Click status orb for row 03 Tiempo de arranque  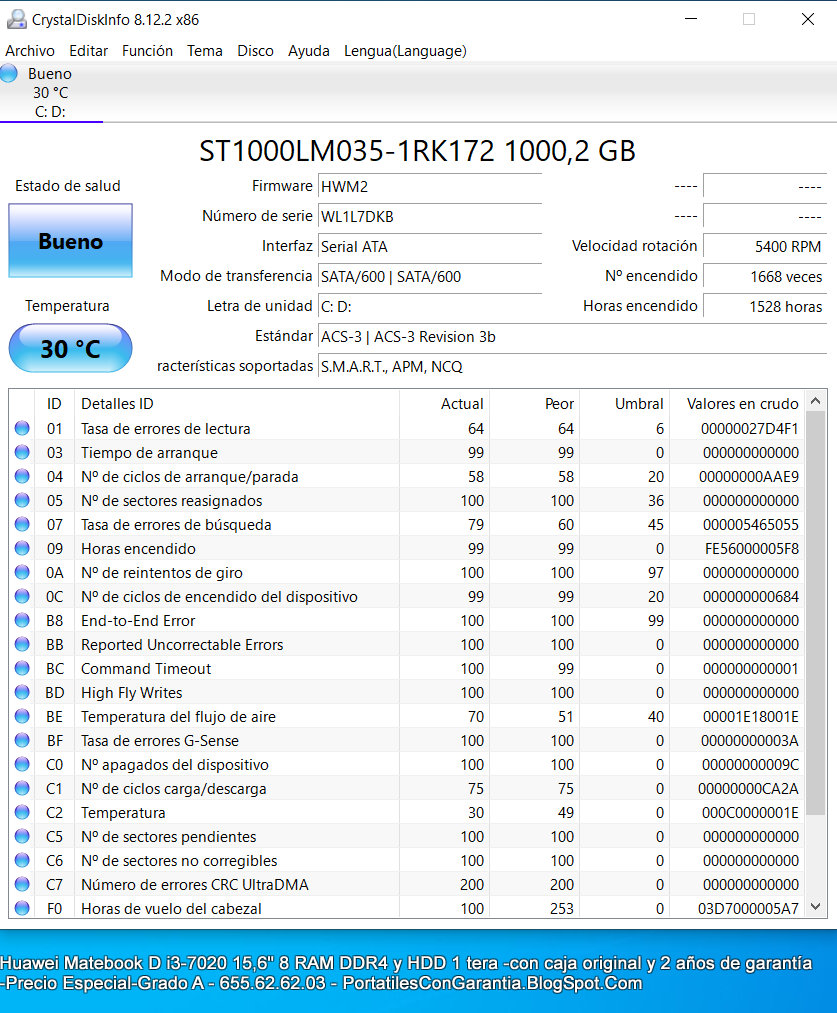click(22, 452)
